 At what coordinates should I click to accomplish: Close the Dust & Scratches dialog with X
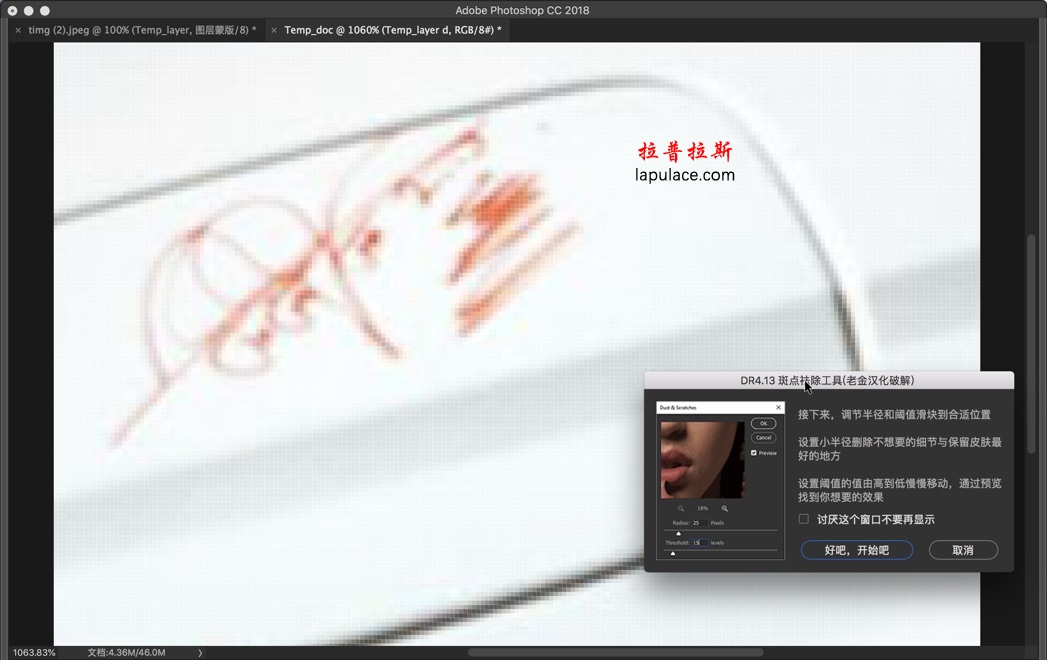coord(778,407)
